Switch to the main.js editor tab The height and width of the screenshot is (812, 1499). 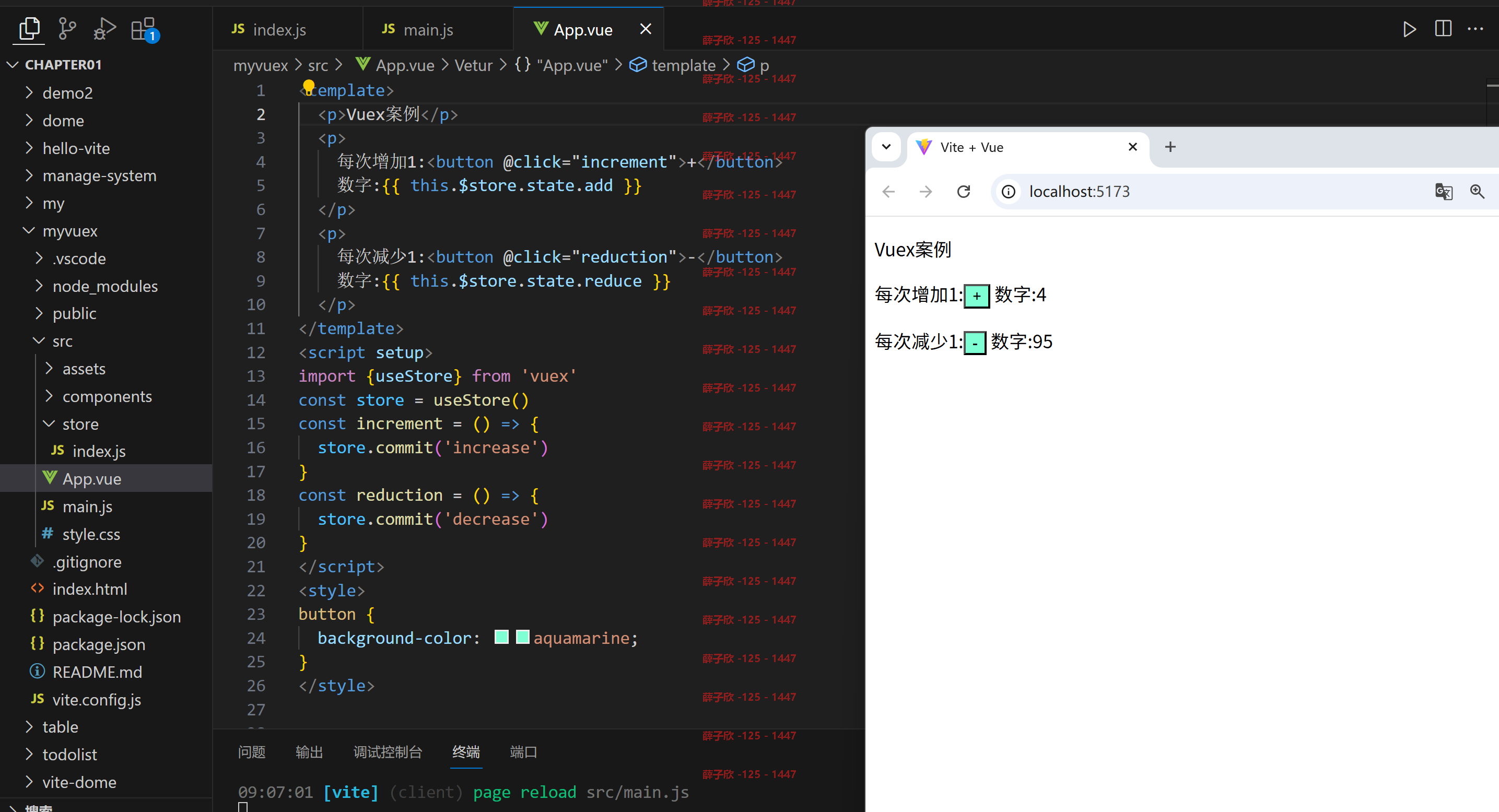(438, 29)
